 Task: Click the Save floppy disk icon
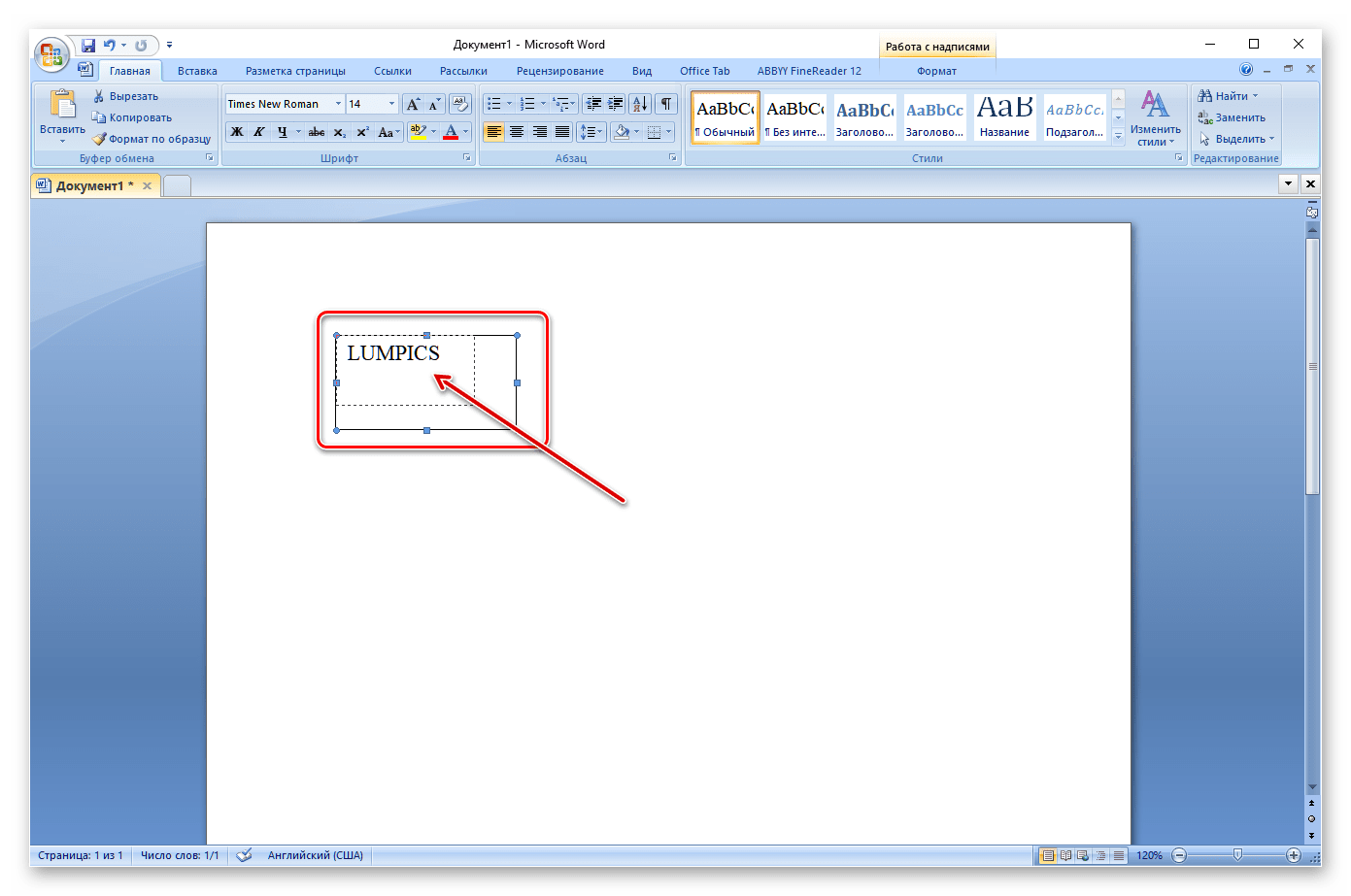pos(88,45)
